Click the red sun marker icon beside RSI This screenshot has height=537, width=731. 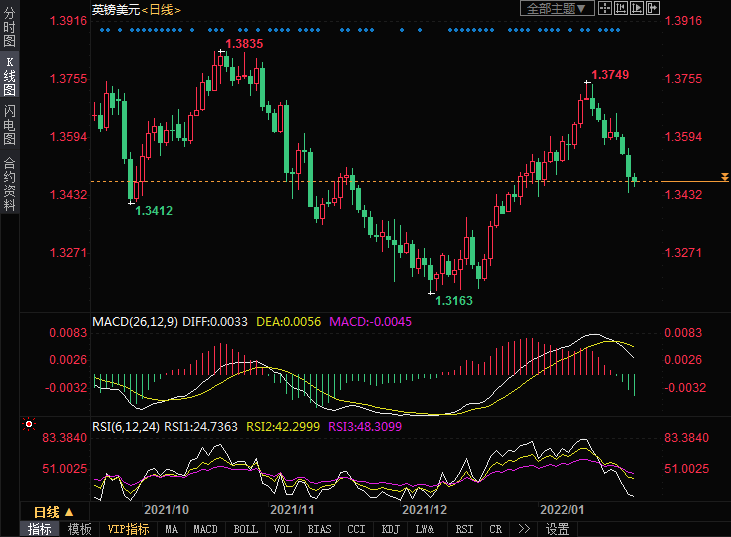[x=28, y=425]
